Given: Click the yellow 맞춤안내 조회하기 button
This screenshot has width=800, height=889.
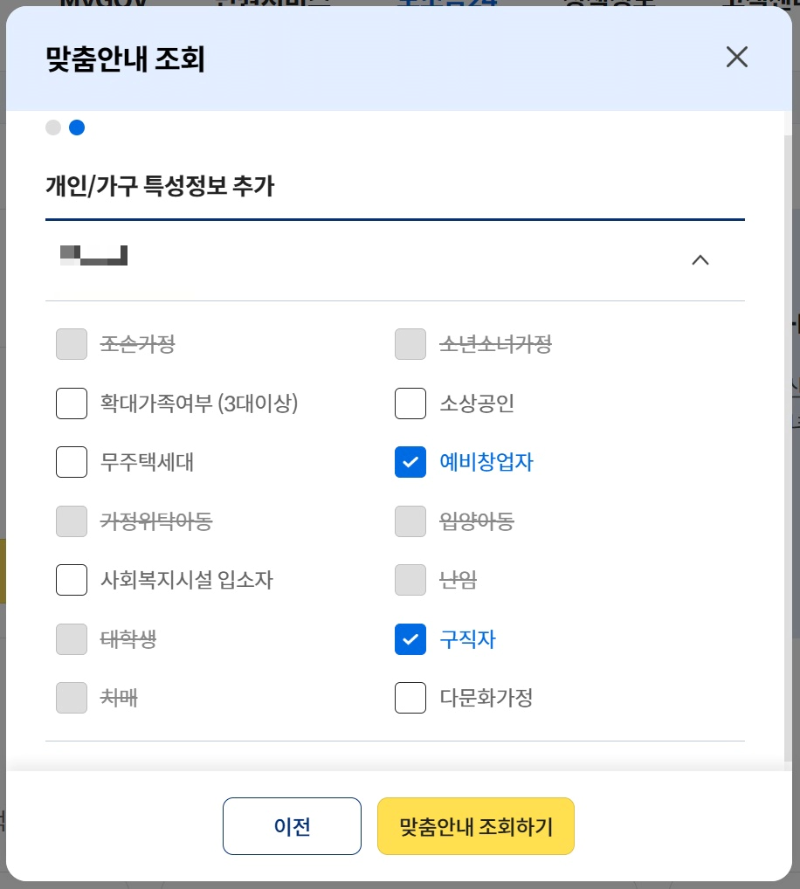Looking at the screenshot, I should click(475, 826).
